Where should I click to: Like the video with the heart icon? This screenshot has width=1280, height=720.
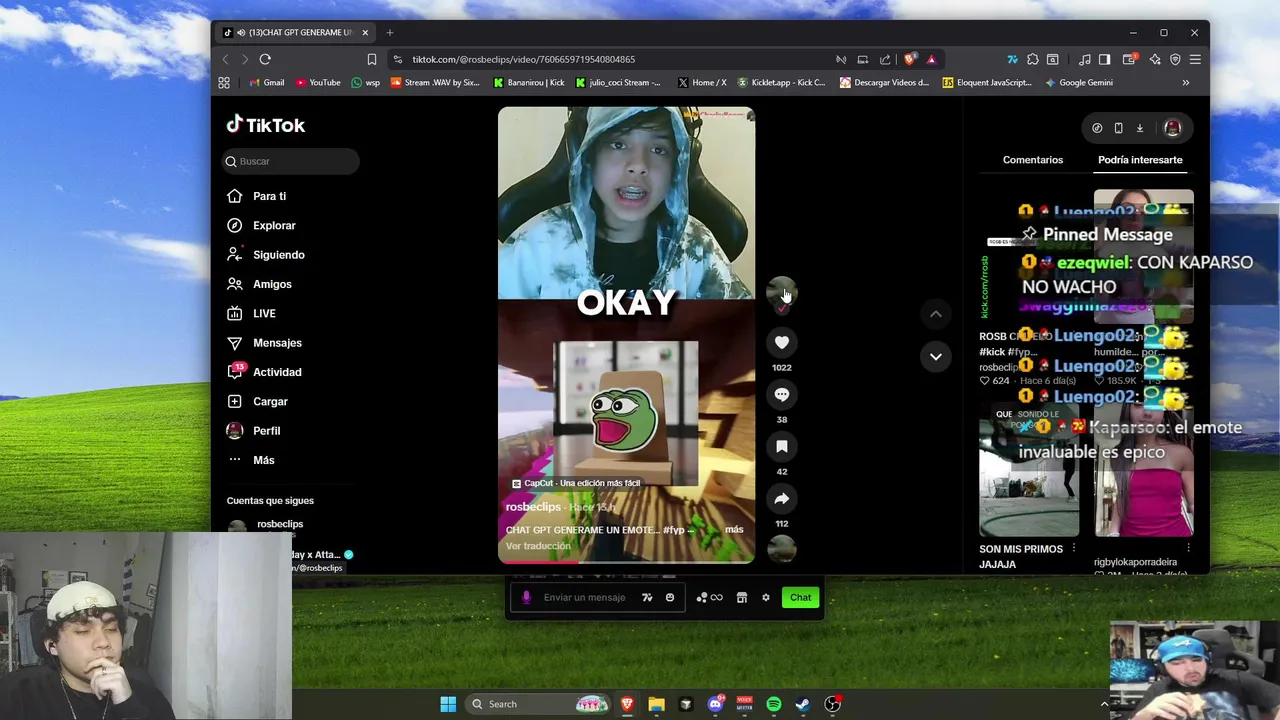[x=782, y=342]
